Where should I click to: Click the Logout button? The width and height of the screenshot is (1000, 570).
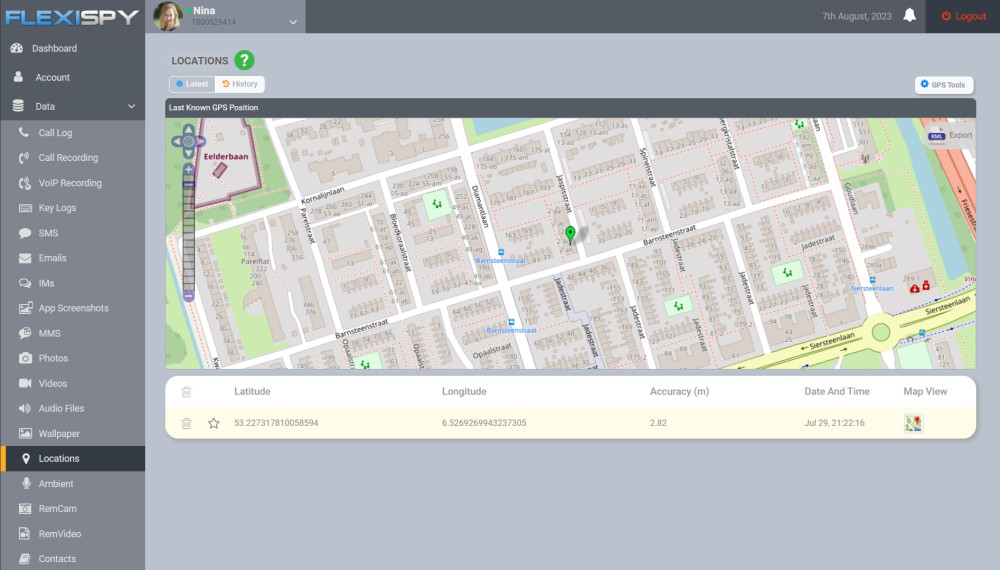click(964, 16)
